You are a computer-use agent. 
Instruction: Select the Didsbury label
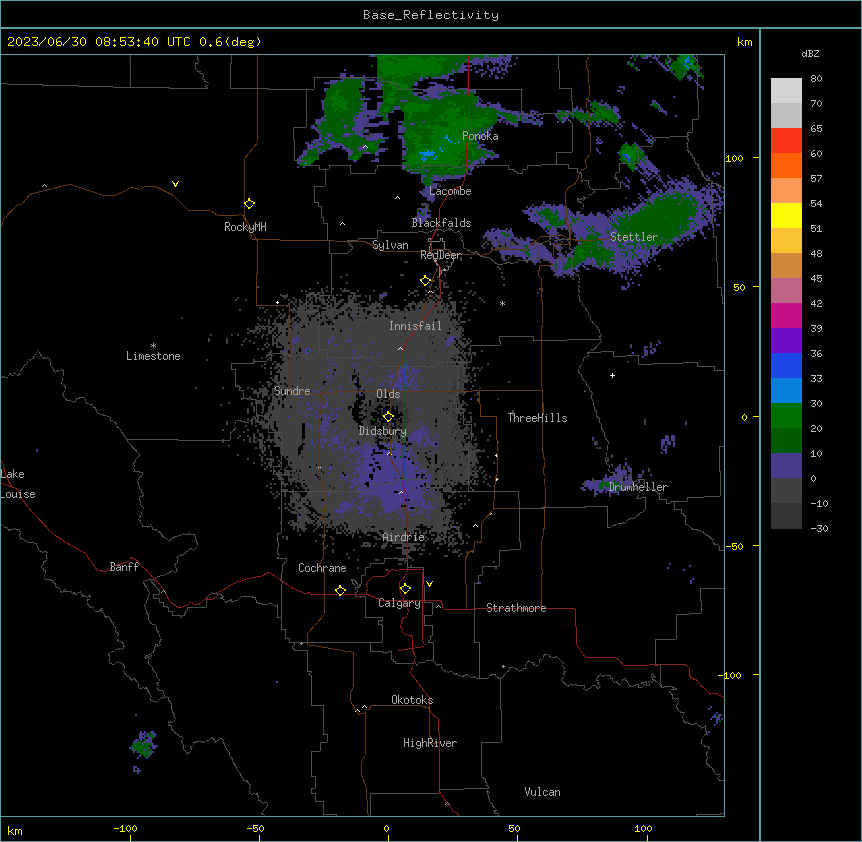pyautogui.click(x=383, y=431)
